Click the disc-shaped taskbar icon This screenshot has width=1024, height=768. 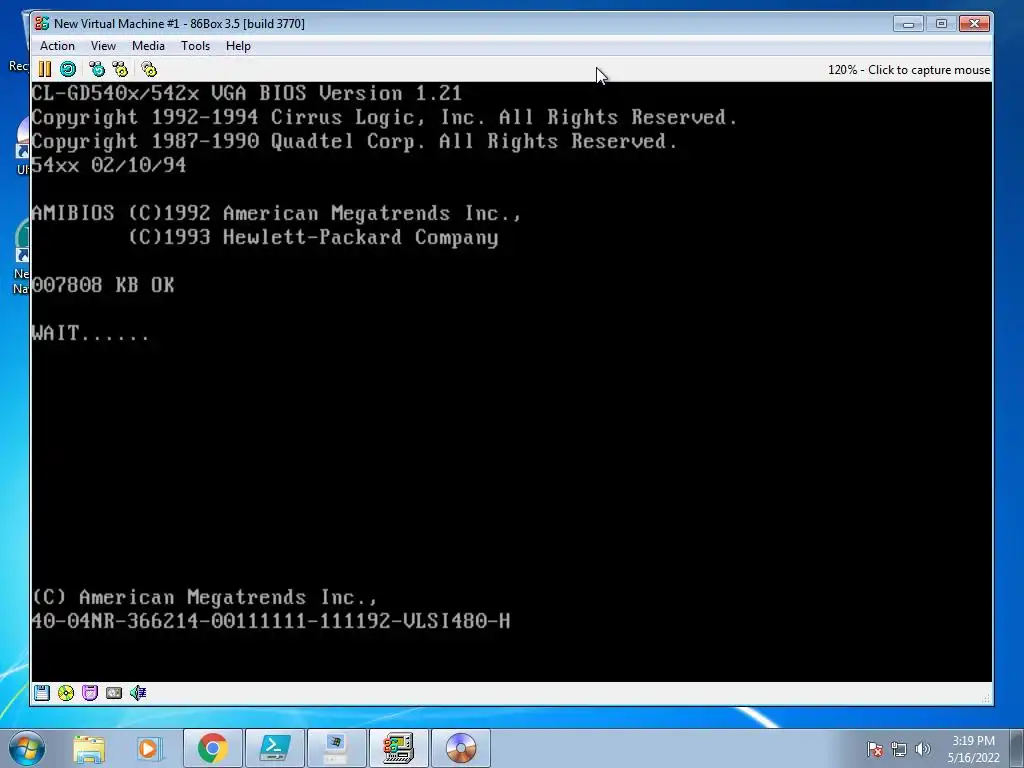click(x=461, y=748)
